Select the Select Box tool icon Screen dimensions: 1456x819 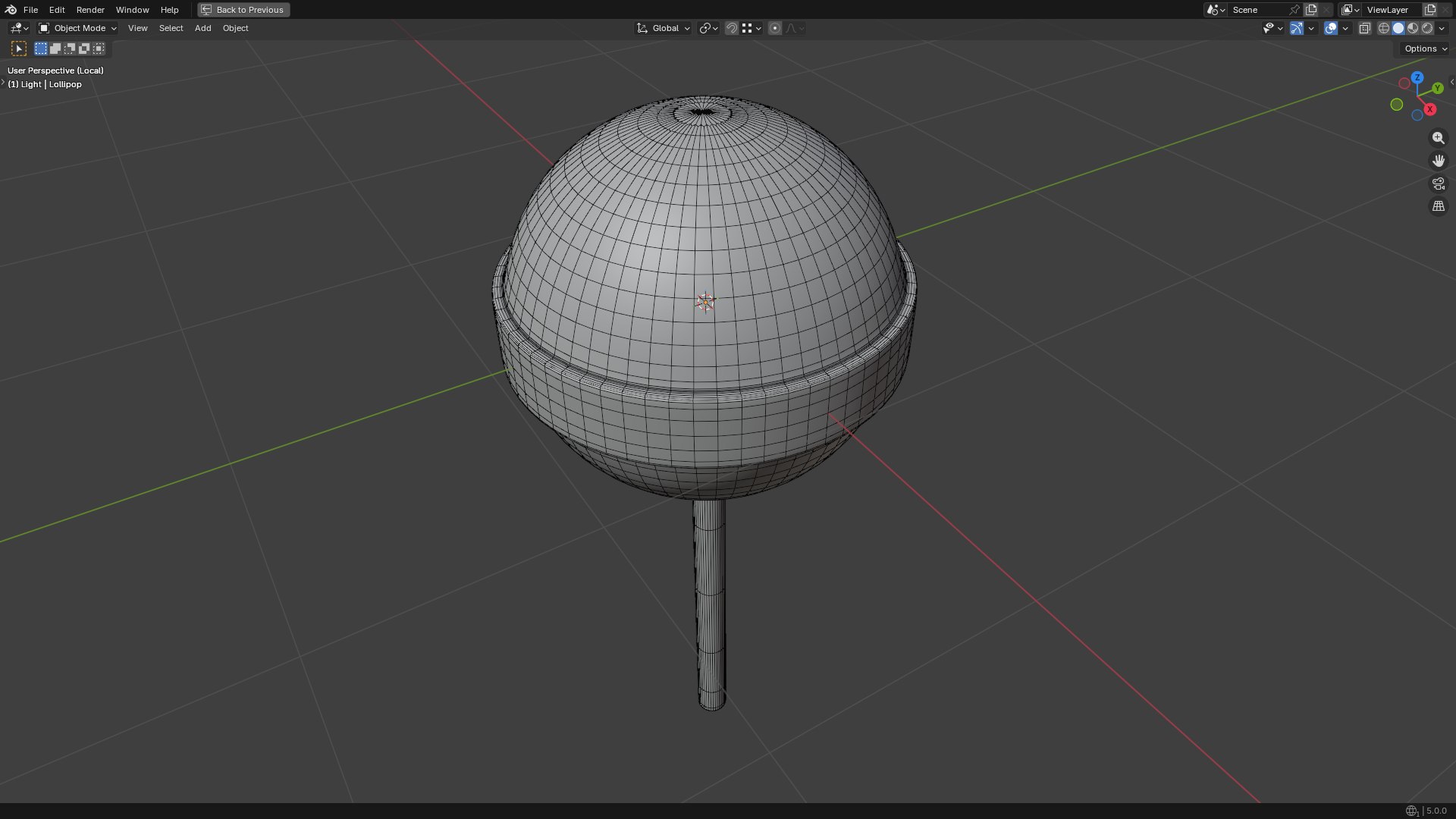coord(19,49)
